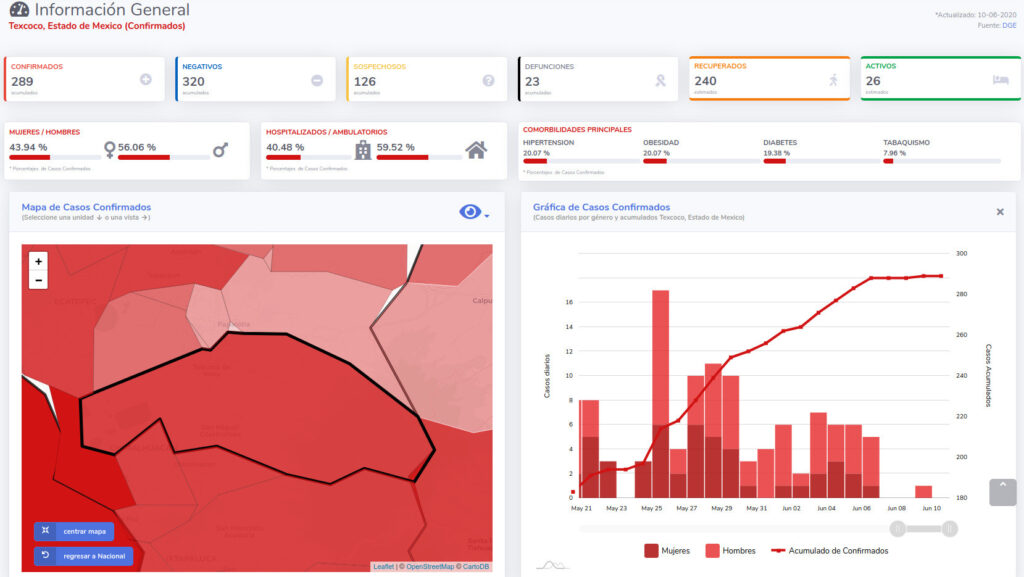This screenshot has height=577, width=1024.
Task: Click the house icon for Ambulatorios
Action: pyautogui.click(x=477, y=150)
